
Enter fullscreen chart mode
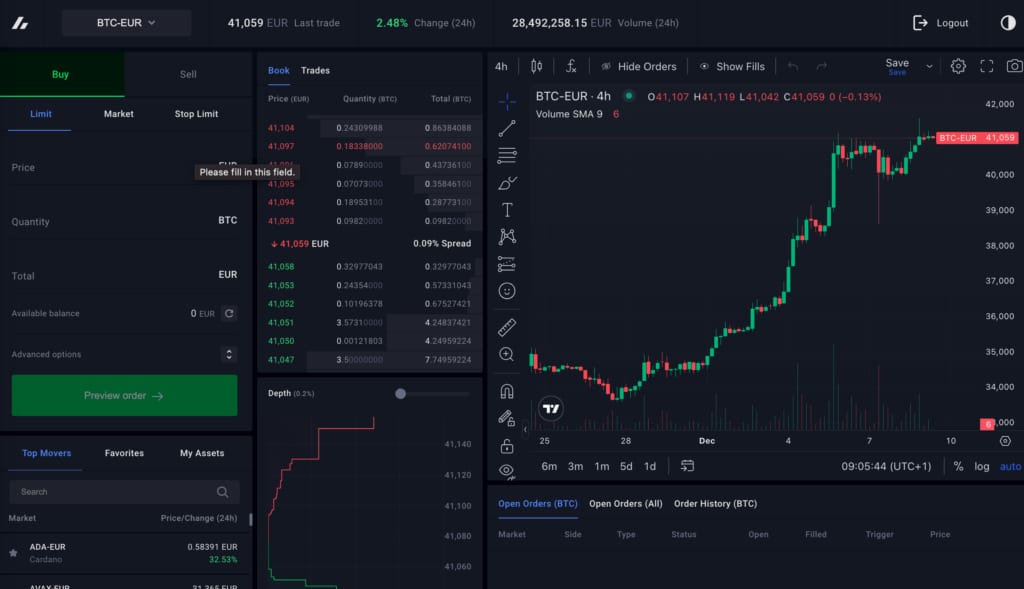click(987, 66)
